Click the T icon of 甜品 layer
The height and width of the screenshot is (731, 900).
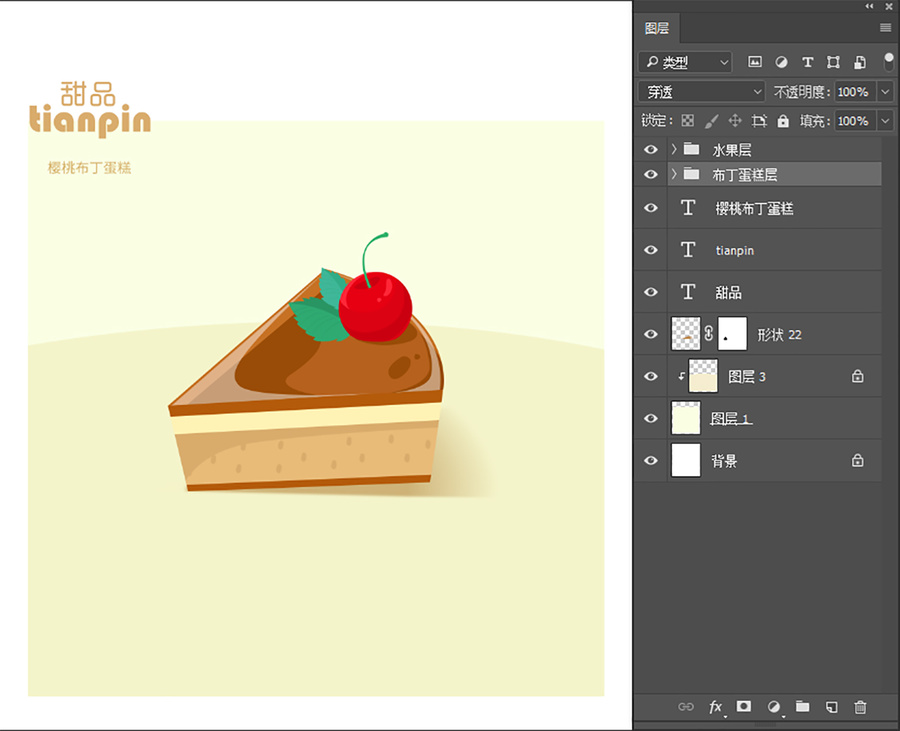click(688, 291)
